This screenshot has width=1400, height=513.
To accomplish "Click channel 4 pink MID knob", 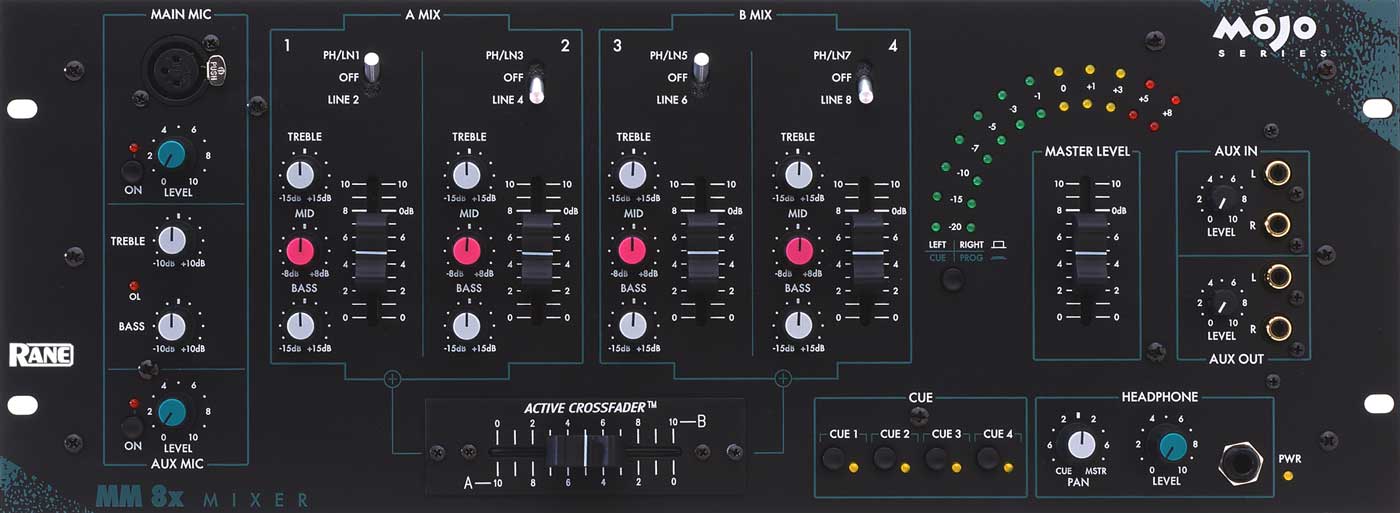I will (x=797, y=250).
